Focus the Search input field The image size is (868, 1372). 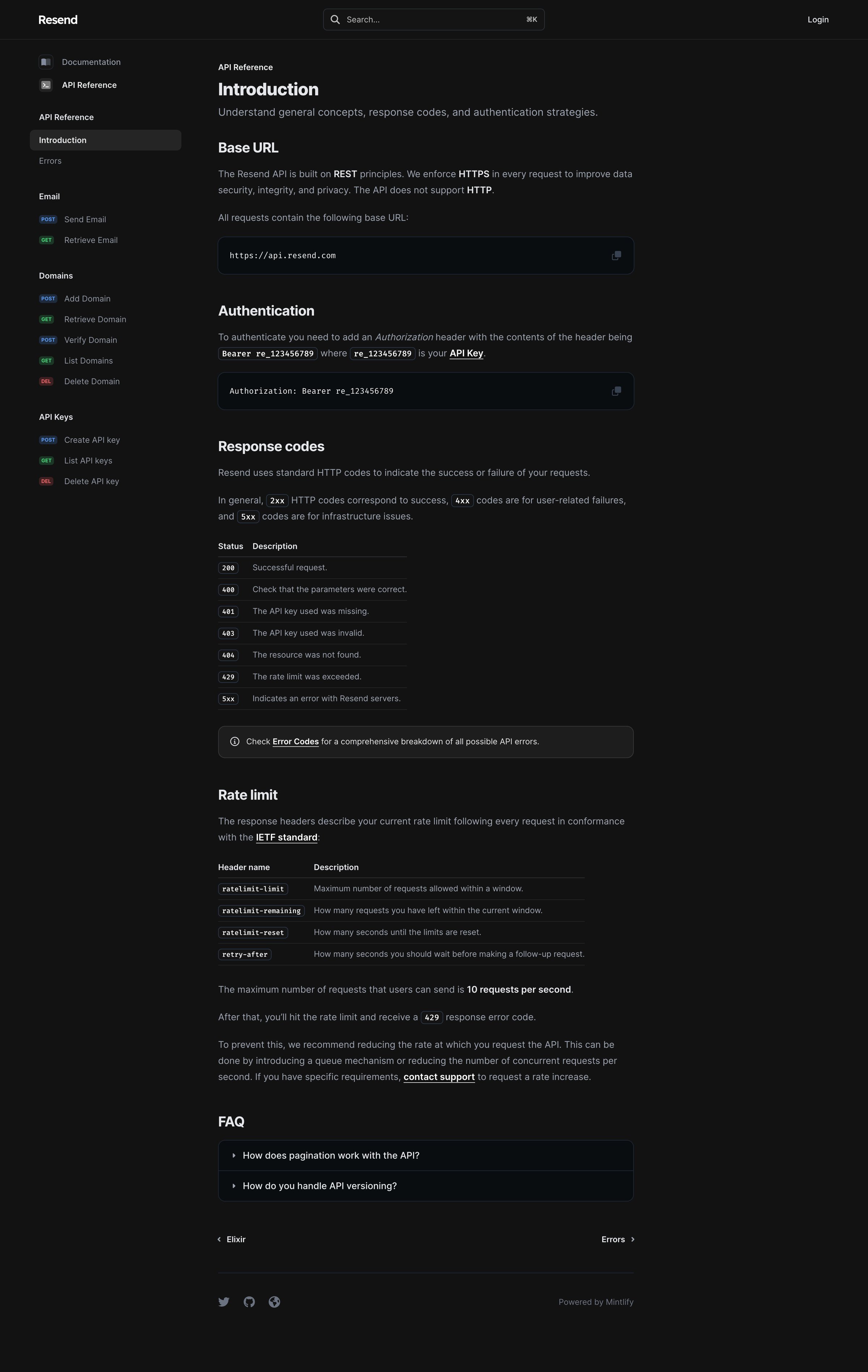pyautogui.click(x=434, y=20)
